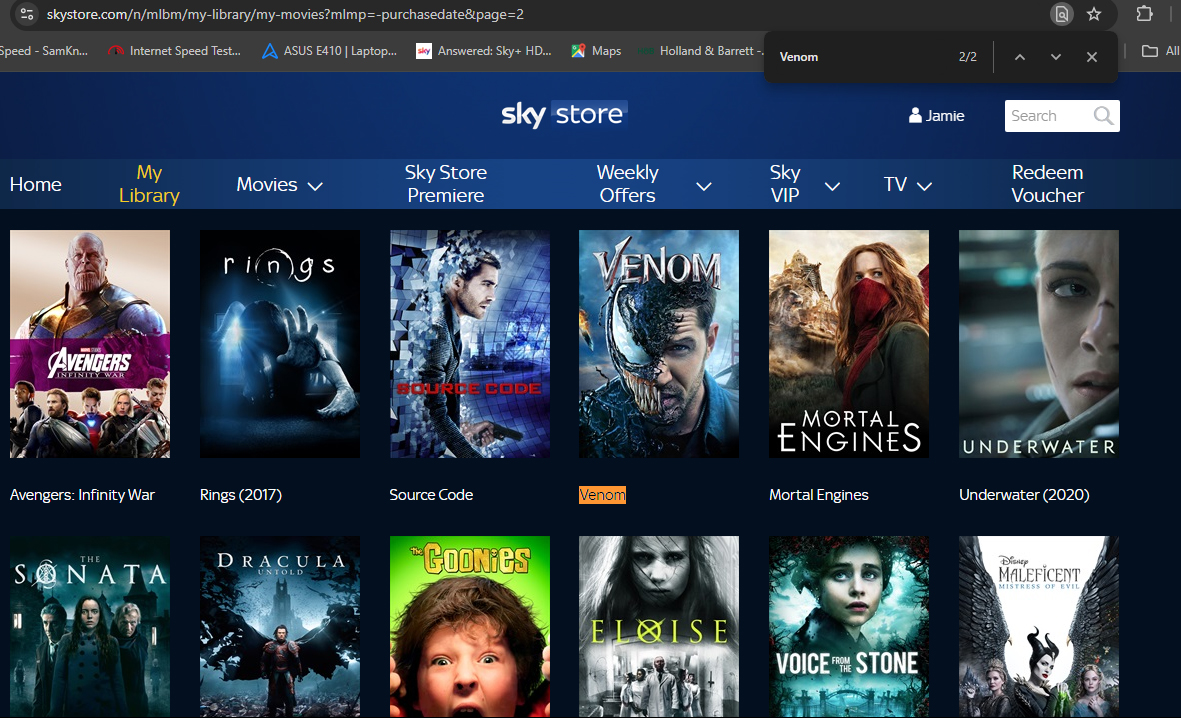Open The Sonata movie poster

[x=90, y=627]
